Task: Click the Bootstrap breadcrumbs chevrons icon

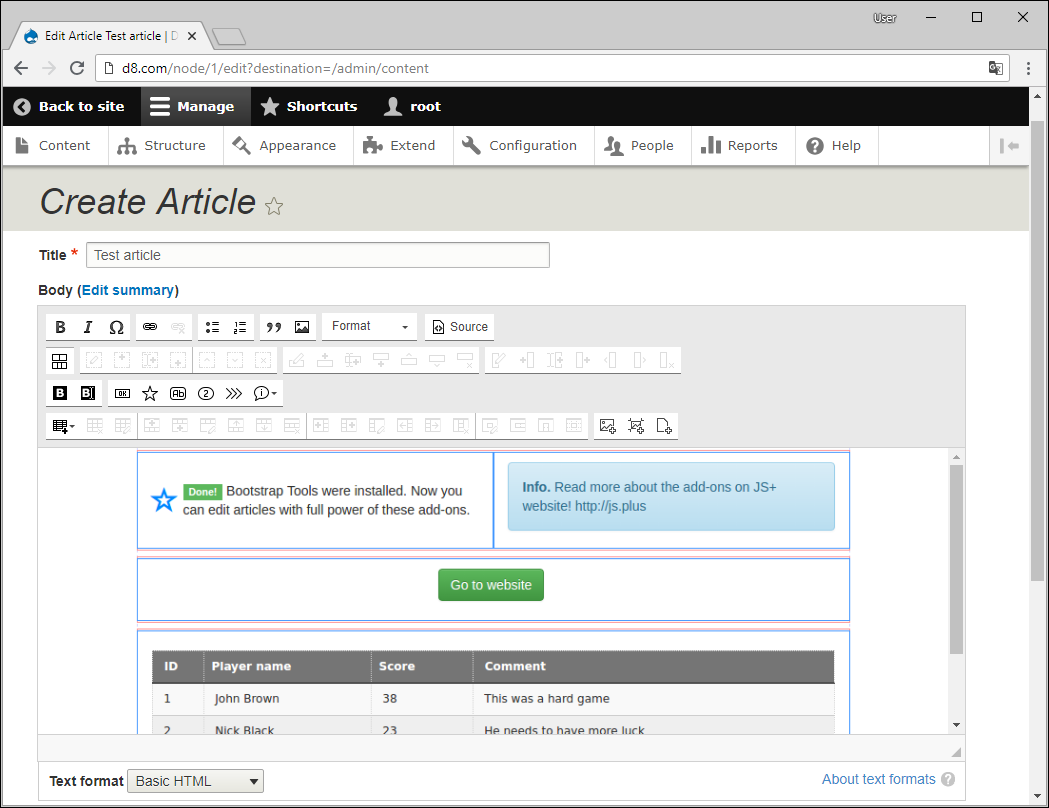Action: coord(234,393)
